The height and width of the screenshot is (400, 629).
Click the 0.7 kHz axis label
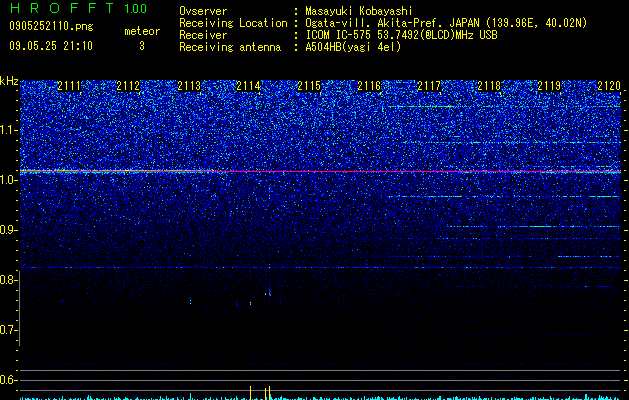point(8,330)
